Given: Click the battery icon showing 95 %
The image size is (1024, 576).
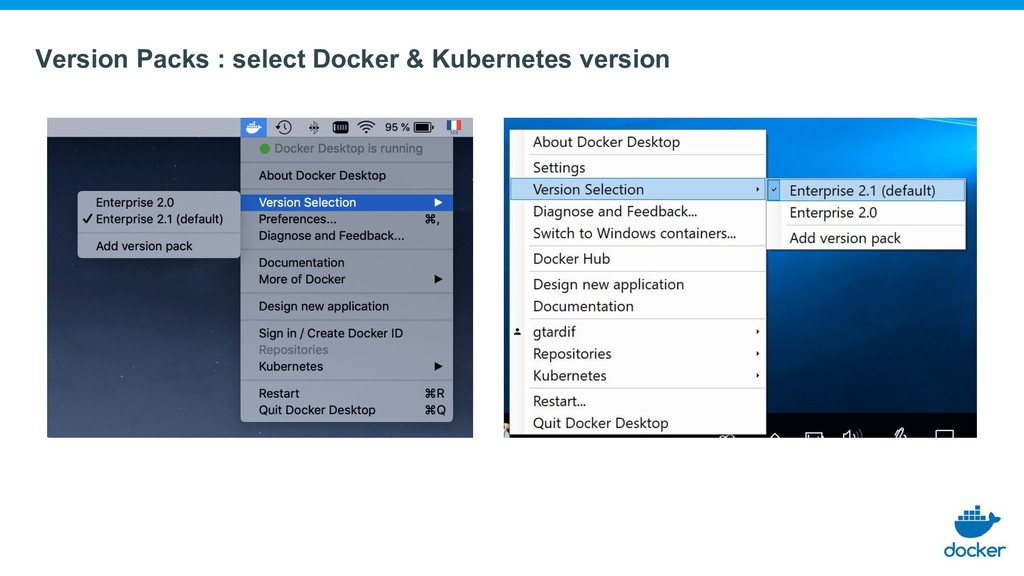Looking at the screenshot, I should 423,127.
